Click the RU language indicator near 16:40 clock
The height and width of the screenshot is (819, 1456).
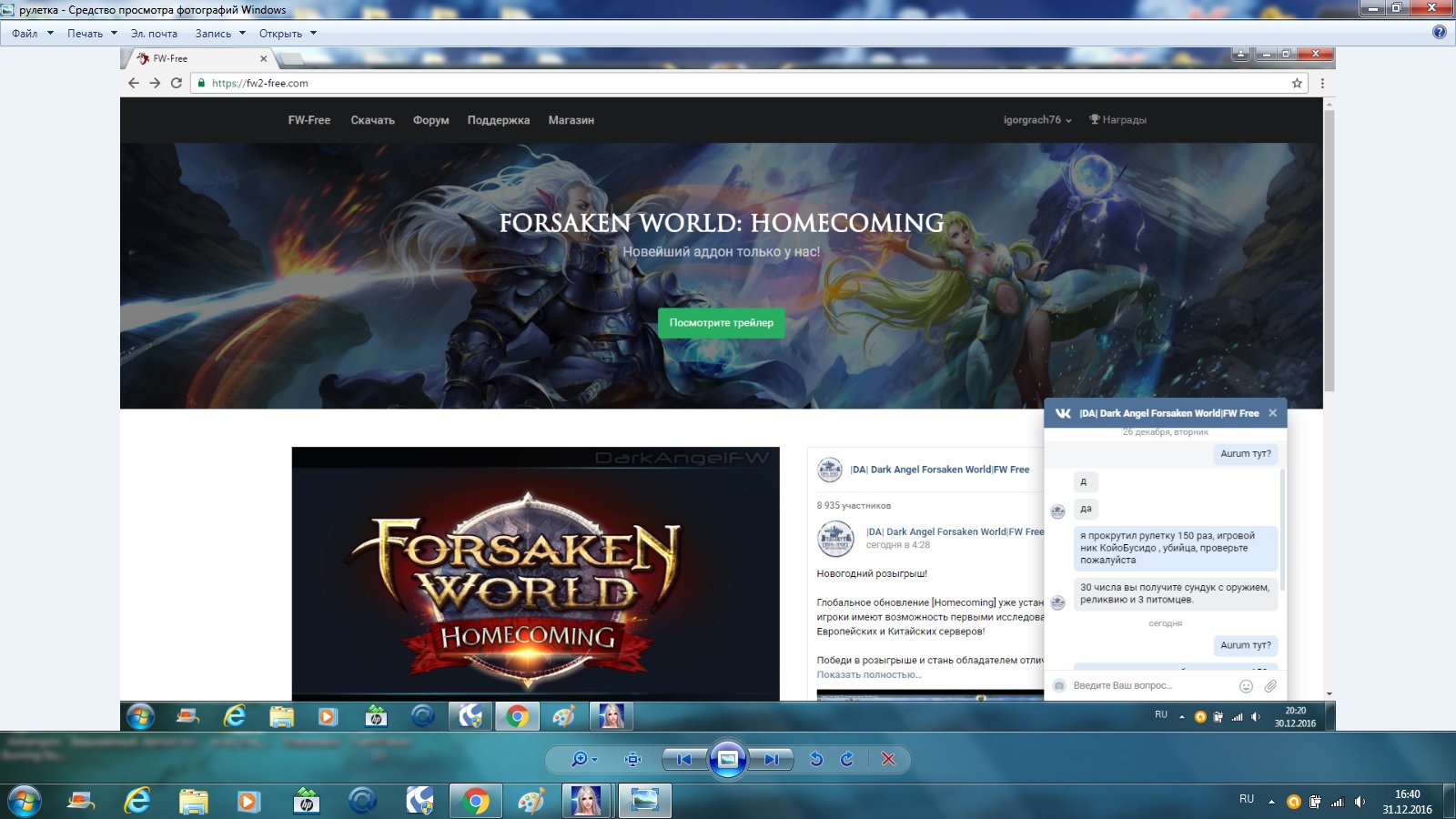pyautogui.click(x=1247, y=799)
